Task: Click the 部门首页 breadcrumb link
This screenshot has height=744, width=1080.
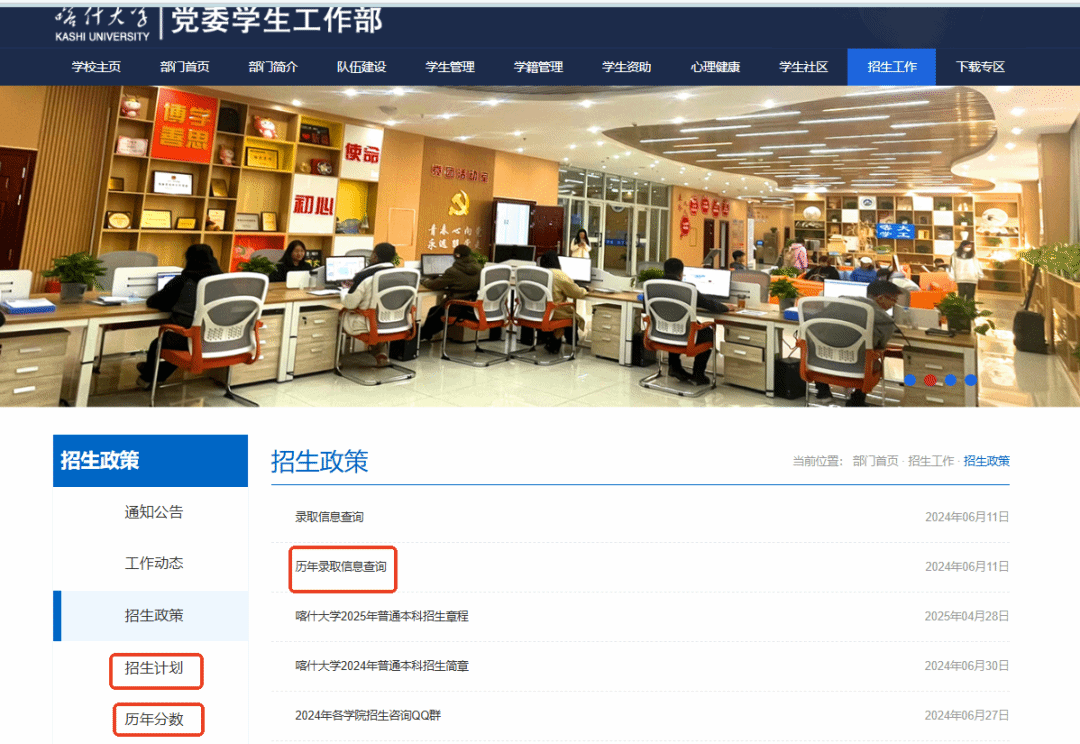Action: 875,461
